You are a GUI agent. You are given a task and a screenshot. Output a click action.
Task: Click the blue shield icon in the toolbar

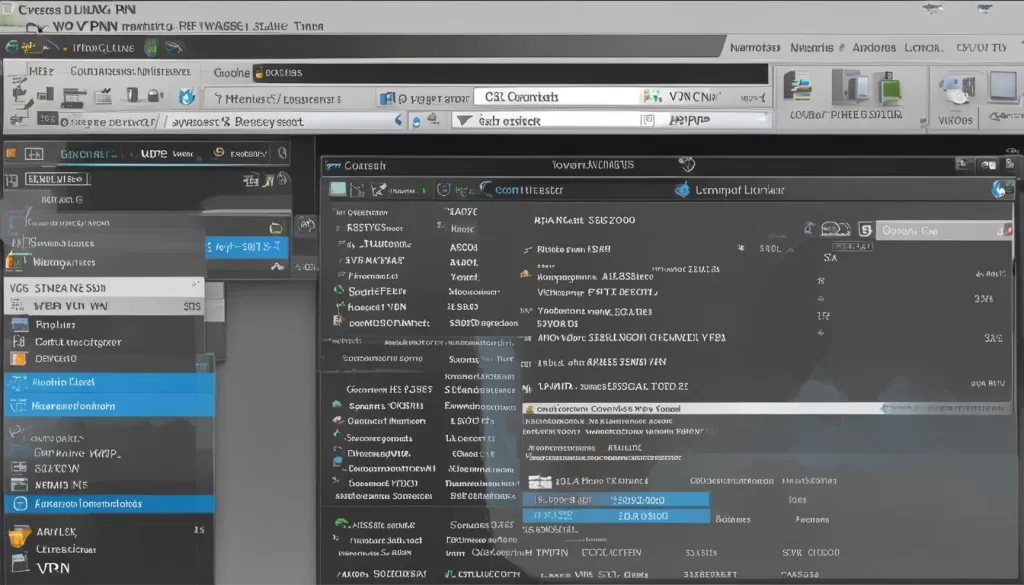coord(187,97)
